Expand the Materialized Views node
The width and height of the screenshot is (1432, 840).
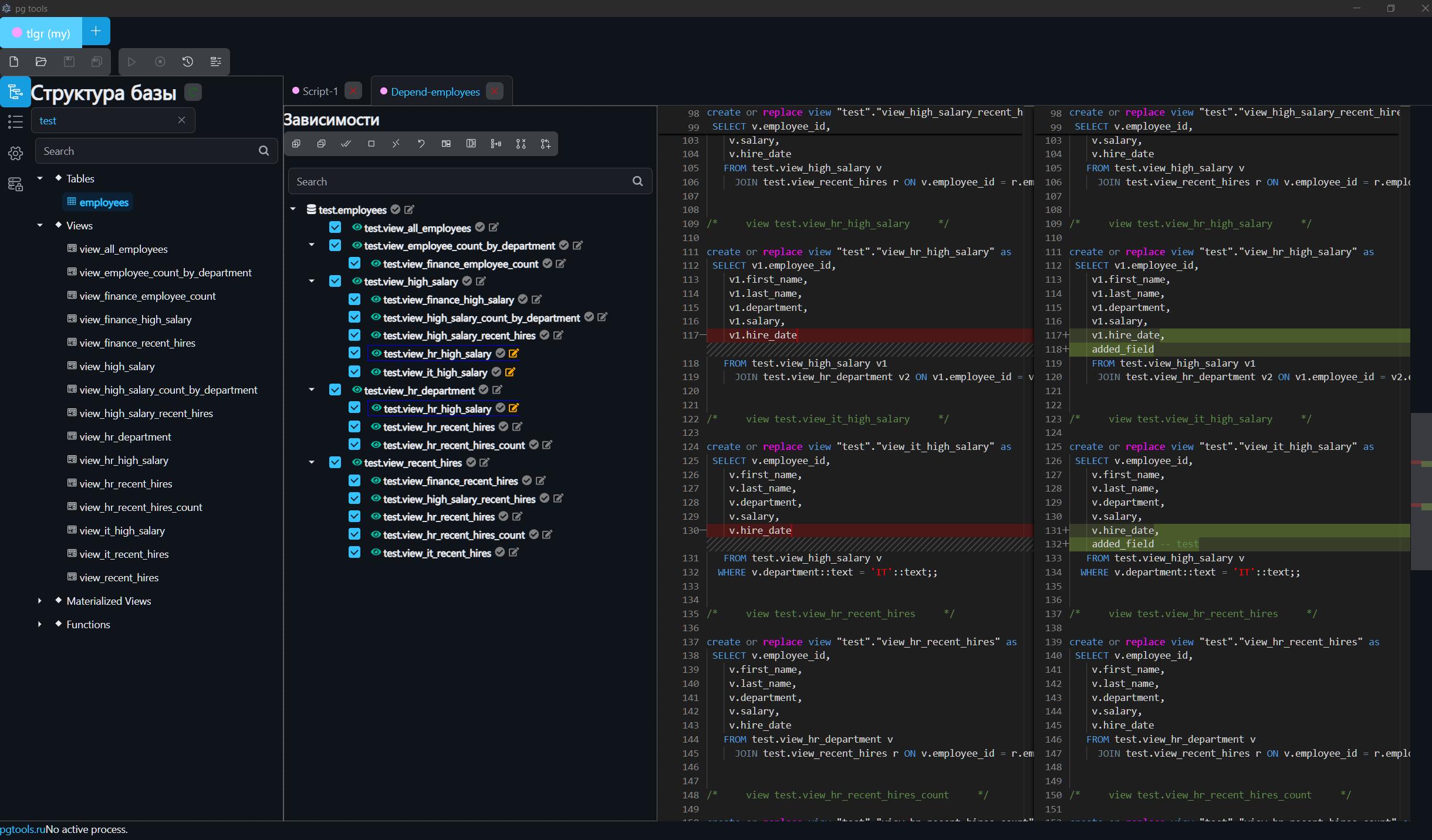tap(40, 601)
